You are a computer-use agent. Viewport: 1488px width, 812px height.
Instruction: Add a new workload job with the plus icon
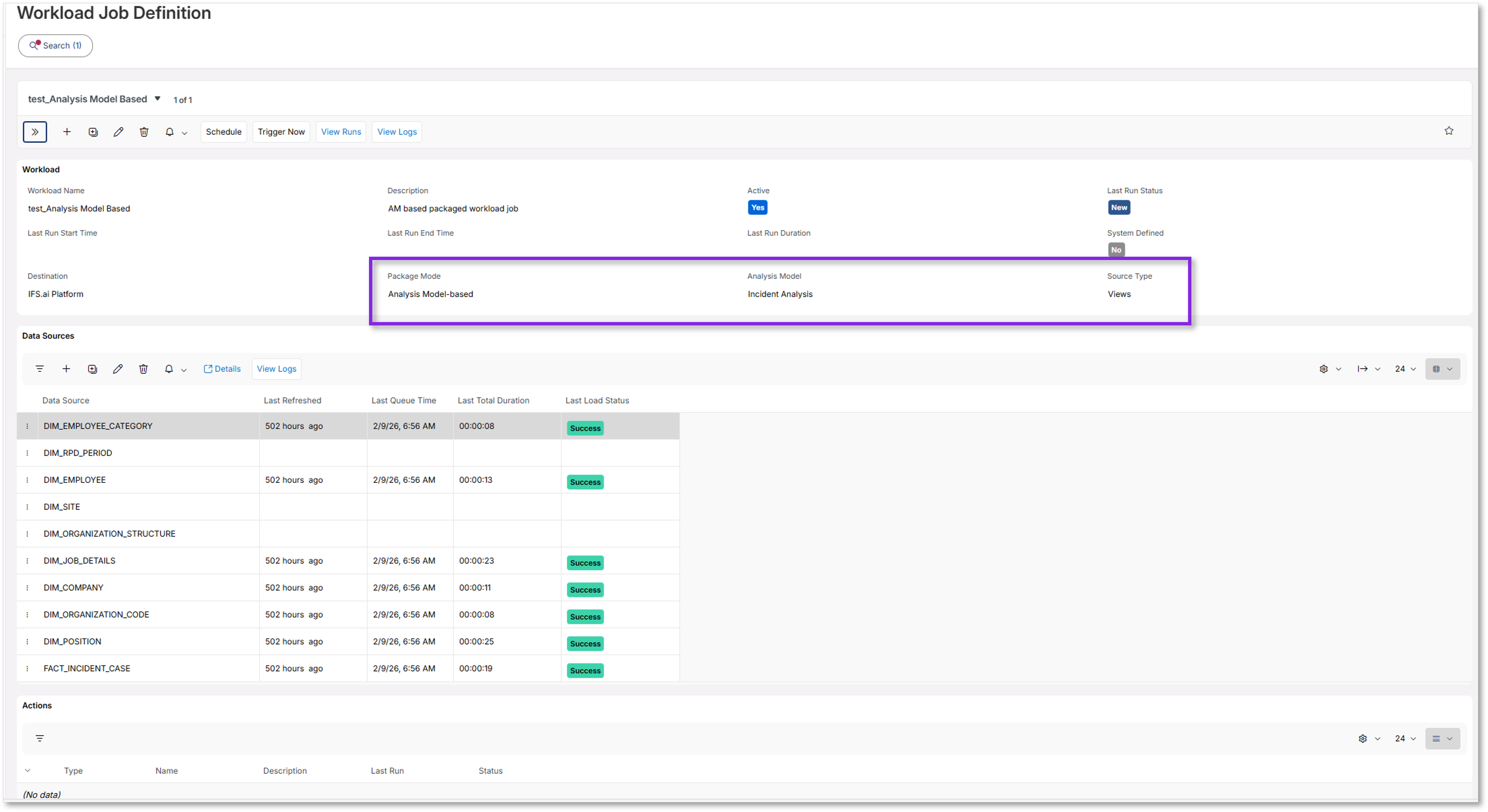click(67, 132)
